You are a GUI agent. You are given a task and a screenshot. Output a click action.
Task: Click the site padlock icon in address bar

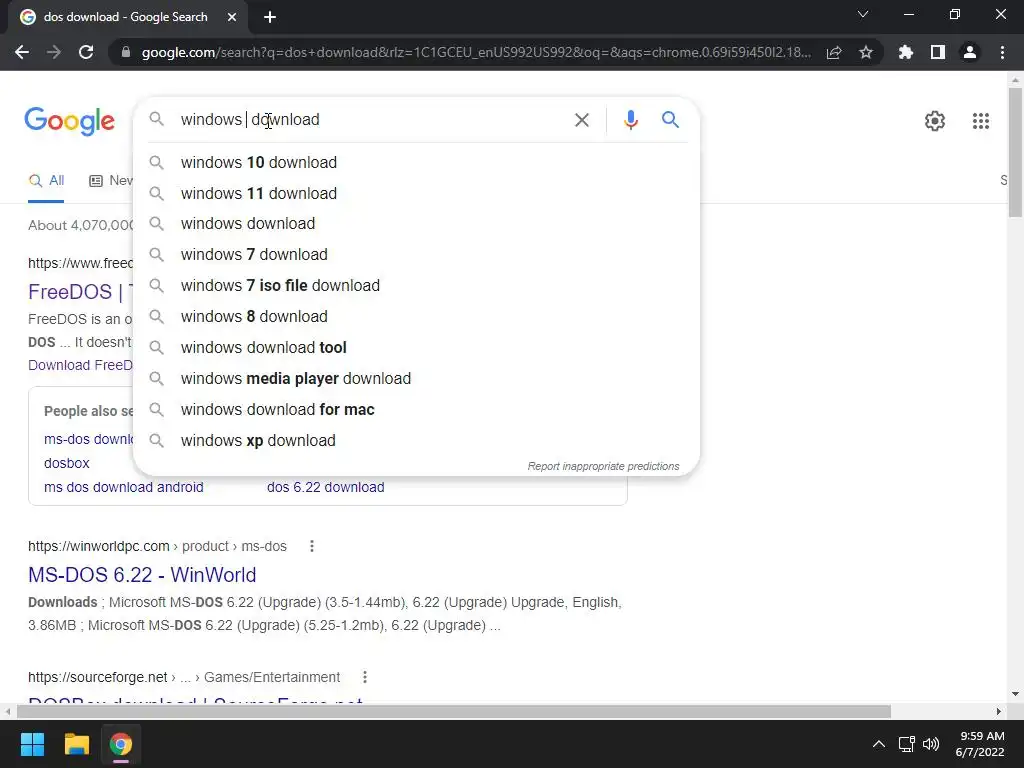coord(126,52)
